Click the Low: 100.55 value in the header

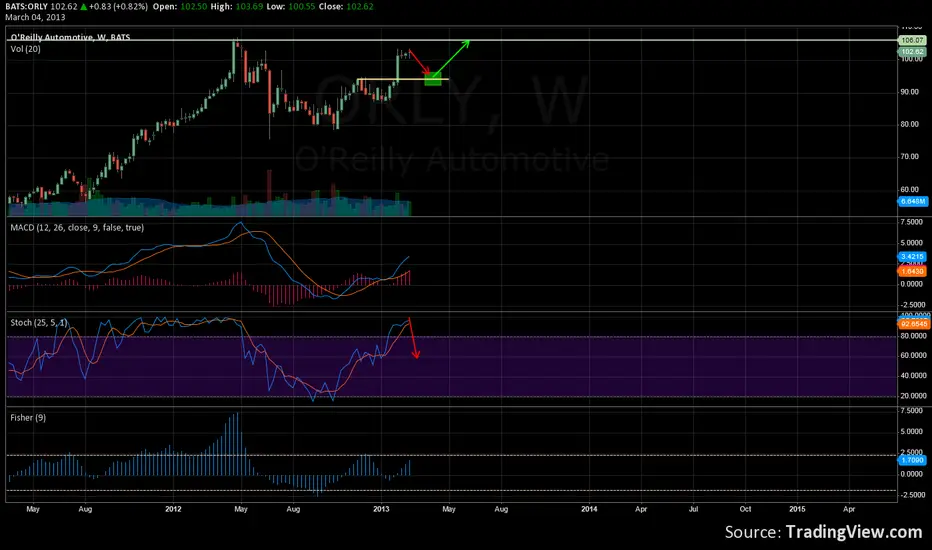click(x=291, y=7)
